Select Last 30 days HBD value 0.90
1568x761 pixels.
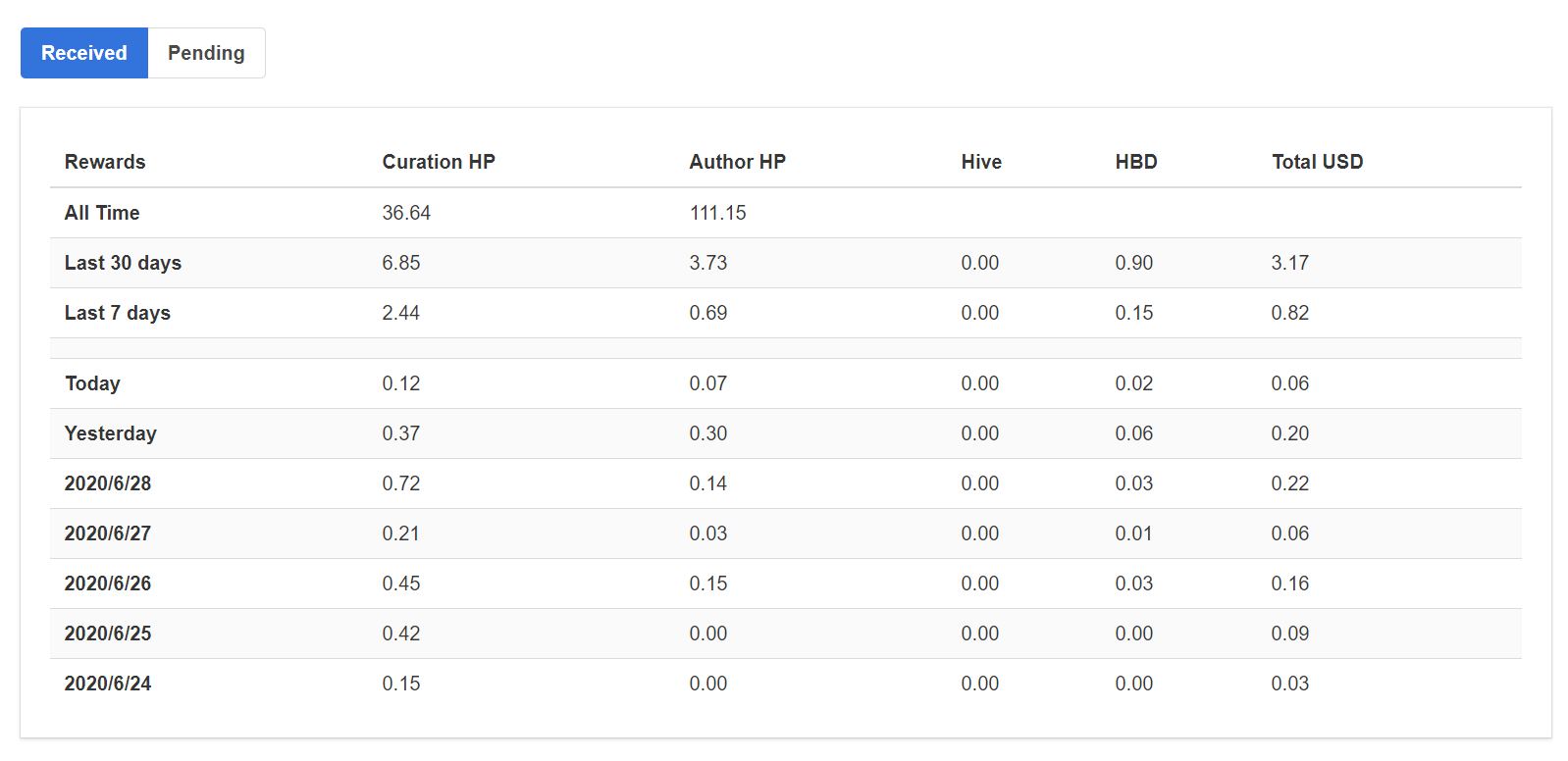pos(1134,263)
